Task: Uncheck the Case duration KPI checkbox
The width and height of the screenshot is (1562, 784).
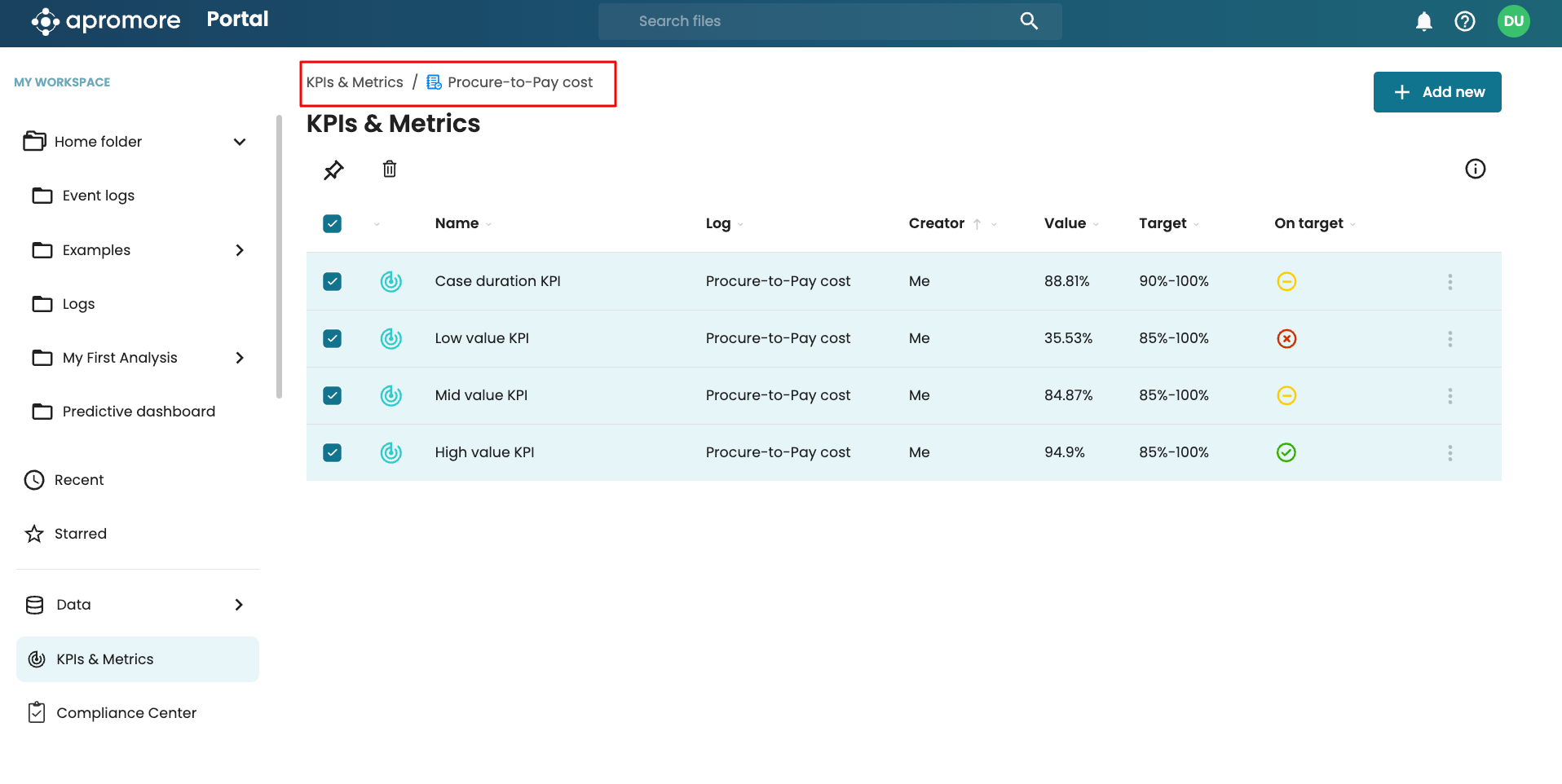Action: click(332, 281)
